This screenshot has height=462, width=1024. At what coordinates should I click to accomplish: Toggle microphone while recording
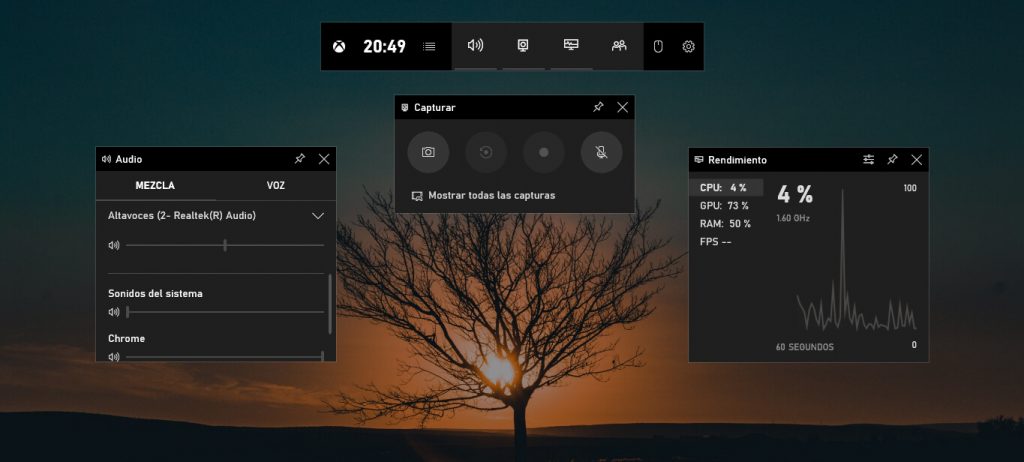[601, 152]
